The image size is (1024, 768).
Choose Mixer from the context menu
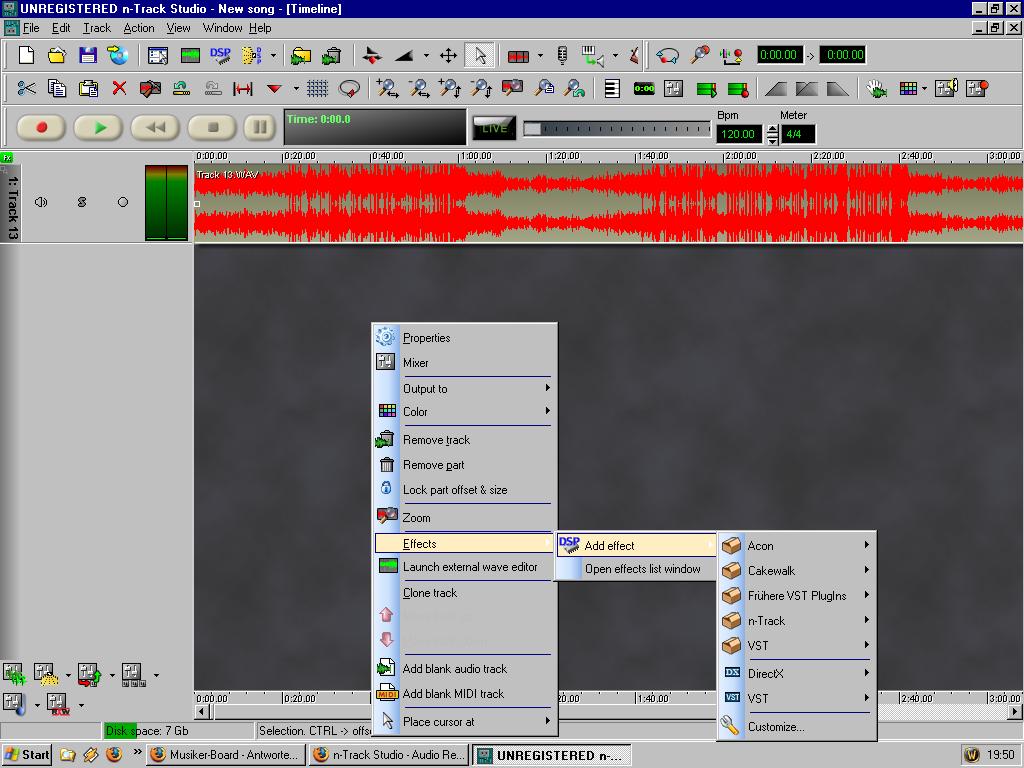pyautogui.click(x=464, y=362)
